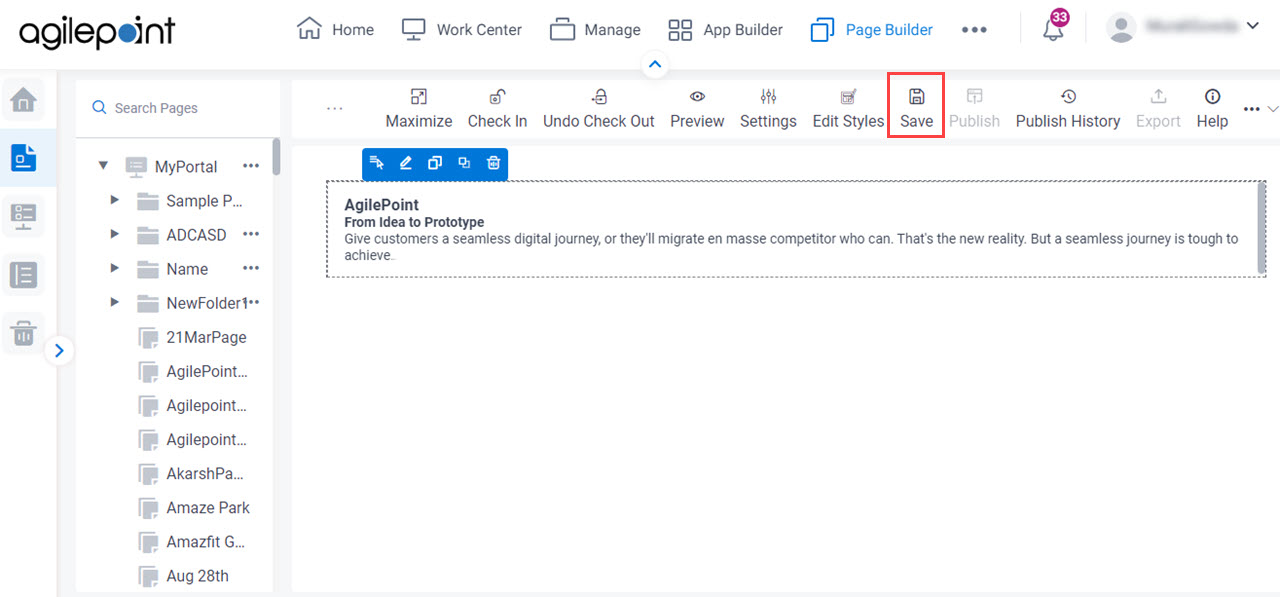Click the Aug 28th page icon
Viewport: 1280px width, 597px height.
[149, 576]
